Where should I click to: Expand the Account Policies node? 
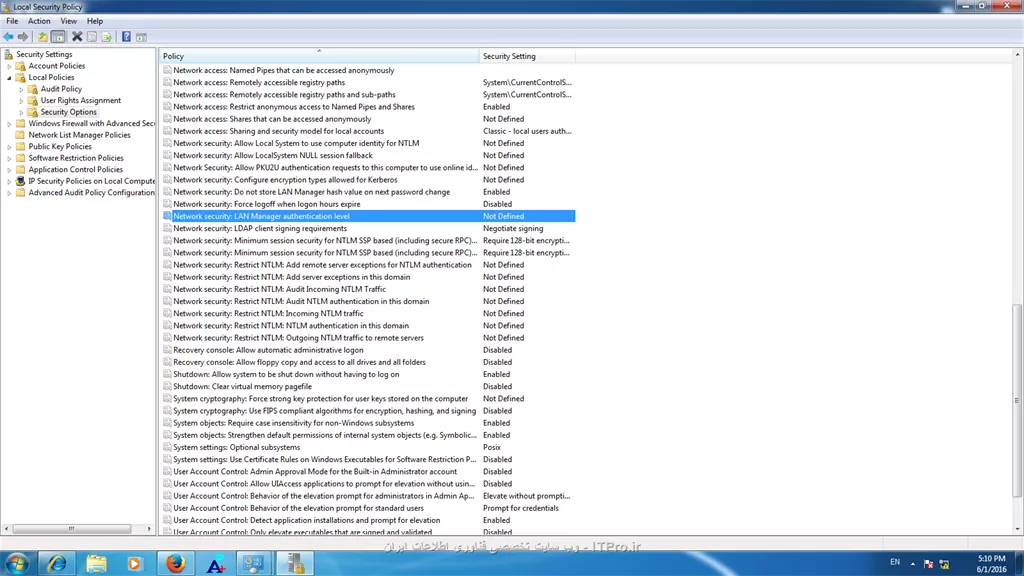9,66
